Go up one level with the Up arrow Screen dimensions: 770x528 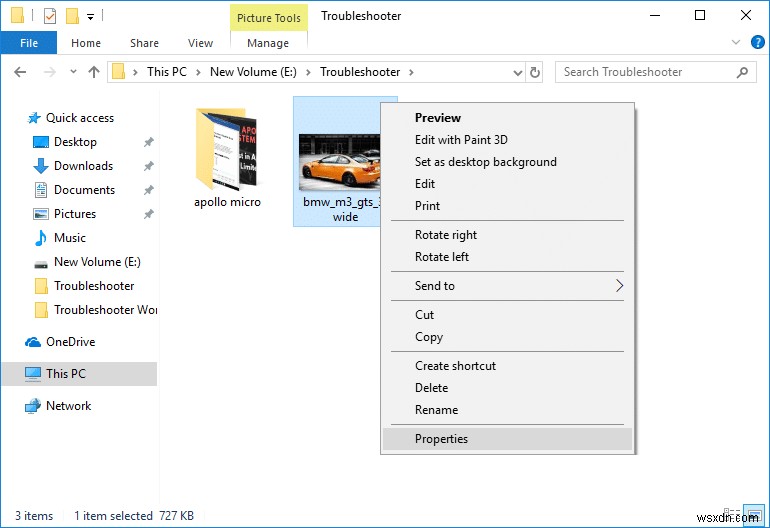pyautogui.click(x=94, y=72)
